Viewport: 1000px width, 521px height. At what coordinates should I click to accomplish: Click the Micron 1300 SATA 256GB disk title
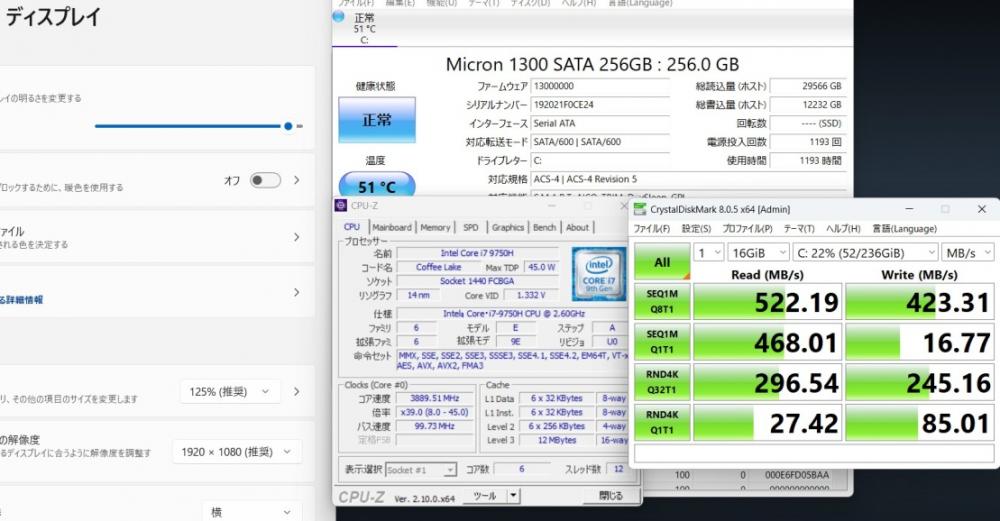(592, 64)
